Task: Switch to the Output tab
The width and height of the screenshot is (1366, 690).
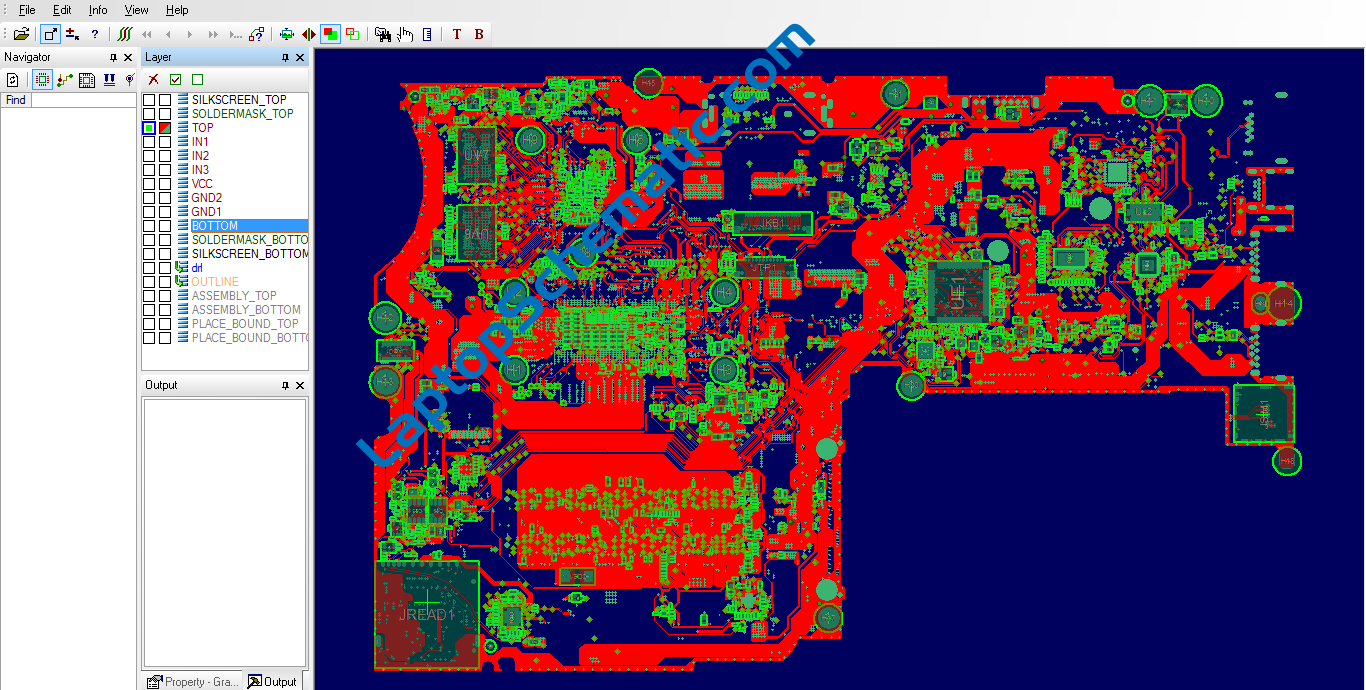Action: (273, 682)
